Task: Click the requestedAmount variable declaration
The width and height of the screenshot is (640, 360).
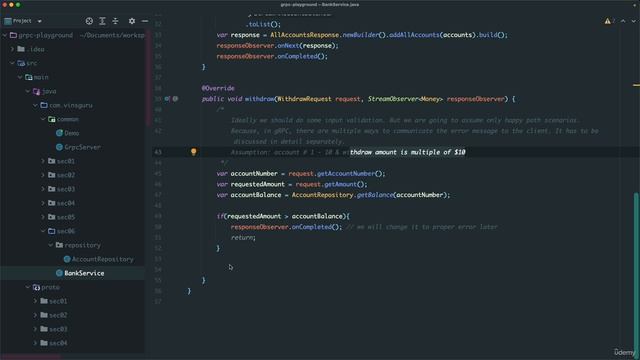Action: click(x=257, y=184)
